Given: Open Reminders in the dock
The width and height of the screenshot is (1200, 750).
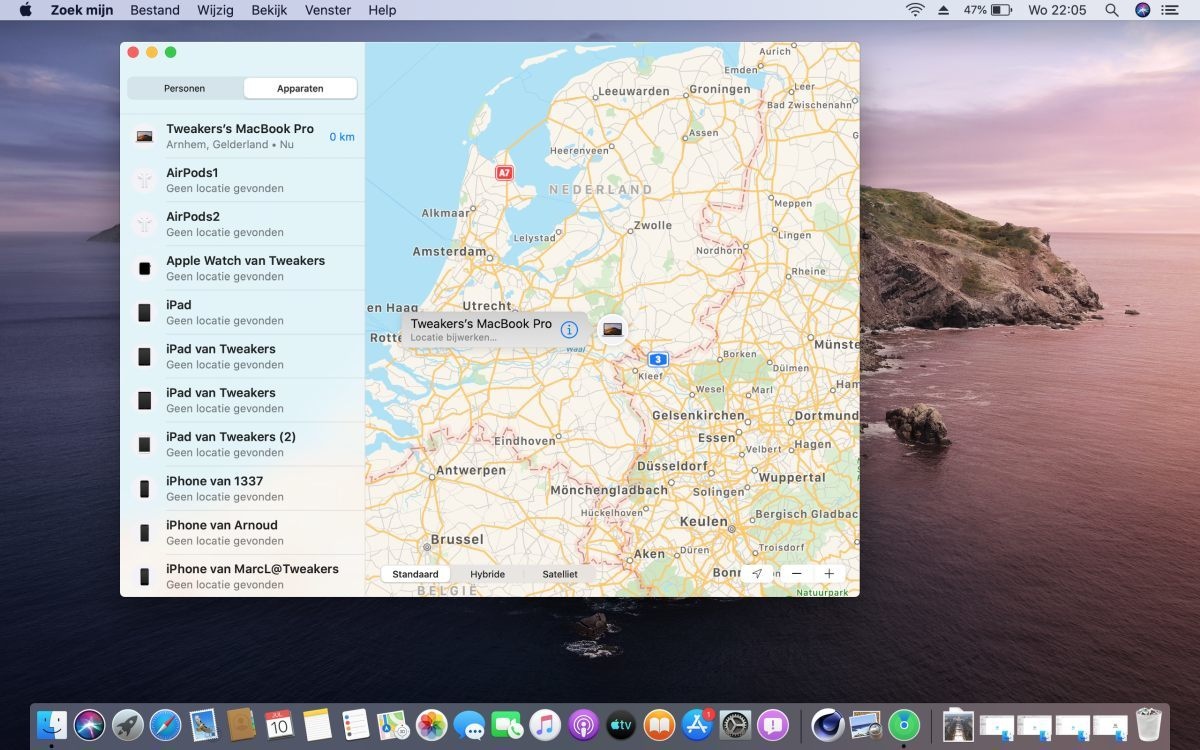Looking at the screenshot, I should (355, 725).
